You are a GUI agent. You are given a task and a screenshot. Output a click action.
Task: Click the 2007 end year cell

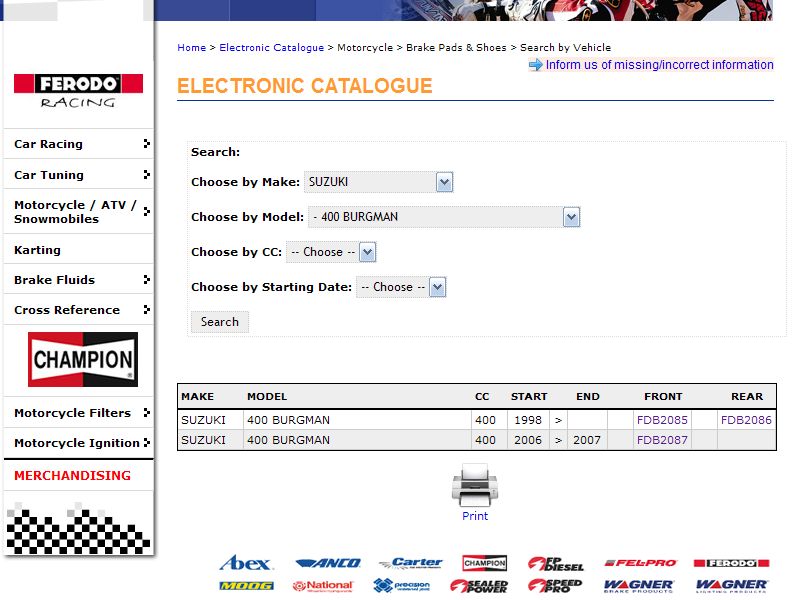[x=587, y=440]
